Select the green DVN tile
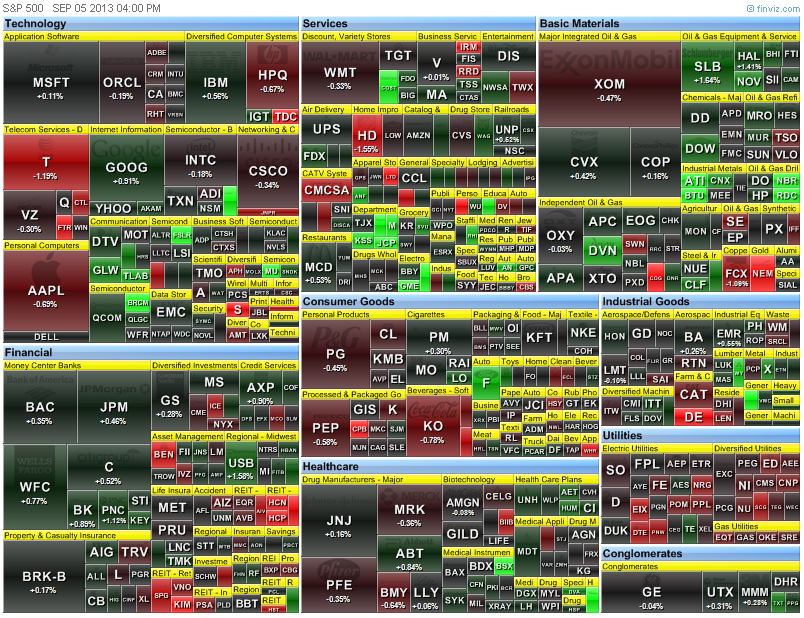Viewport: 804px width, 618px height. [602, 250]
